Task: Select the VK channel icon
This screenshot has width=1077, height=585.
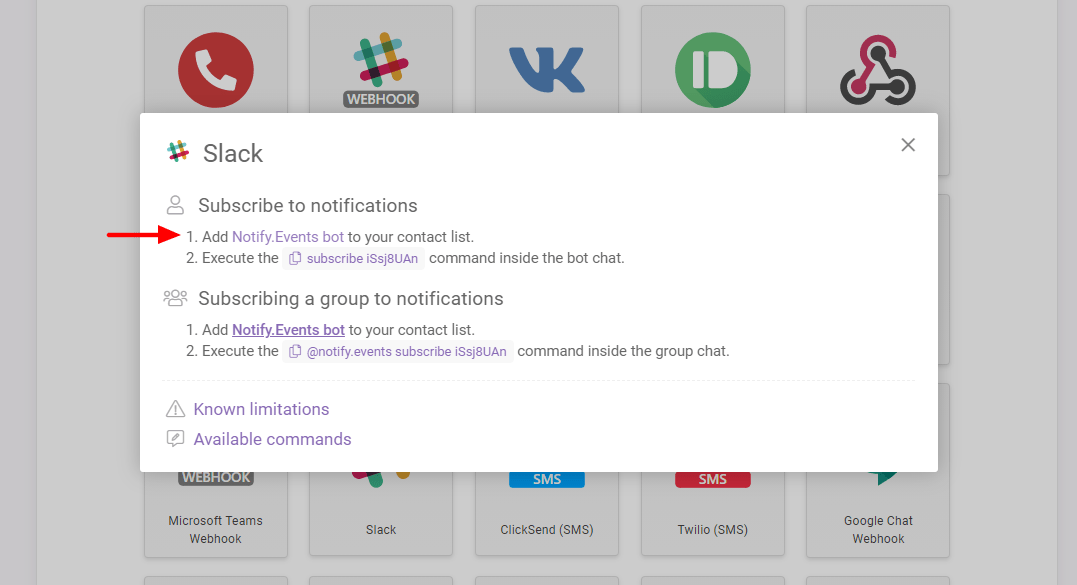Action: point(547,70)
